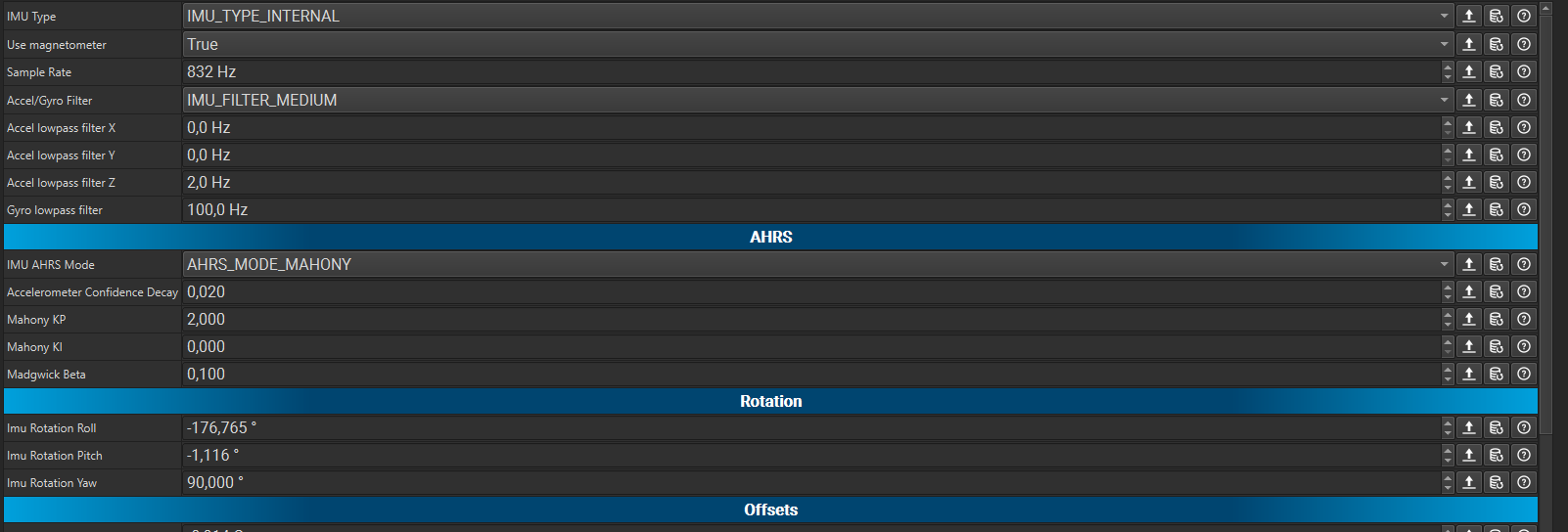The image size is (1568, 532).
Task: Click the AHRS section header
Action: (771, 237)
